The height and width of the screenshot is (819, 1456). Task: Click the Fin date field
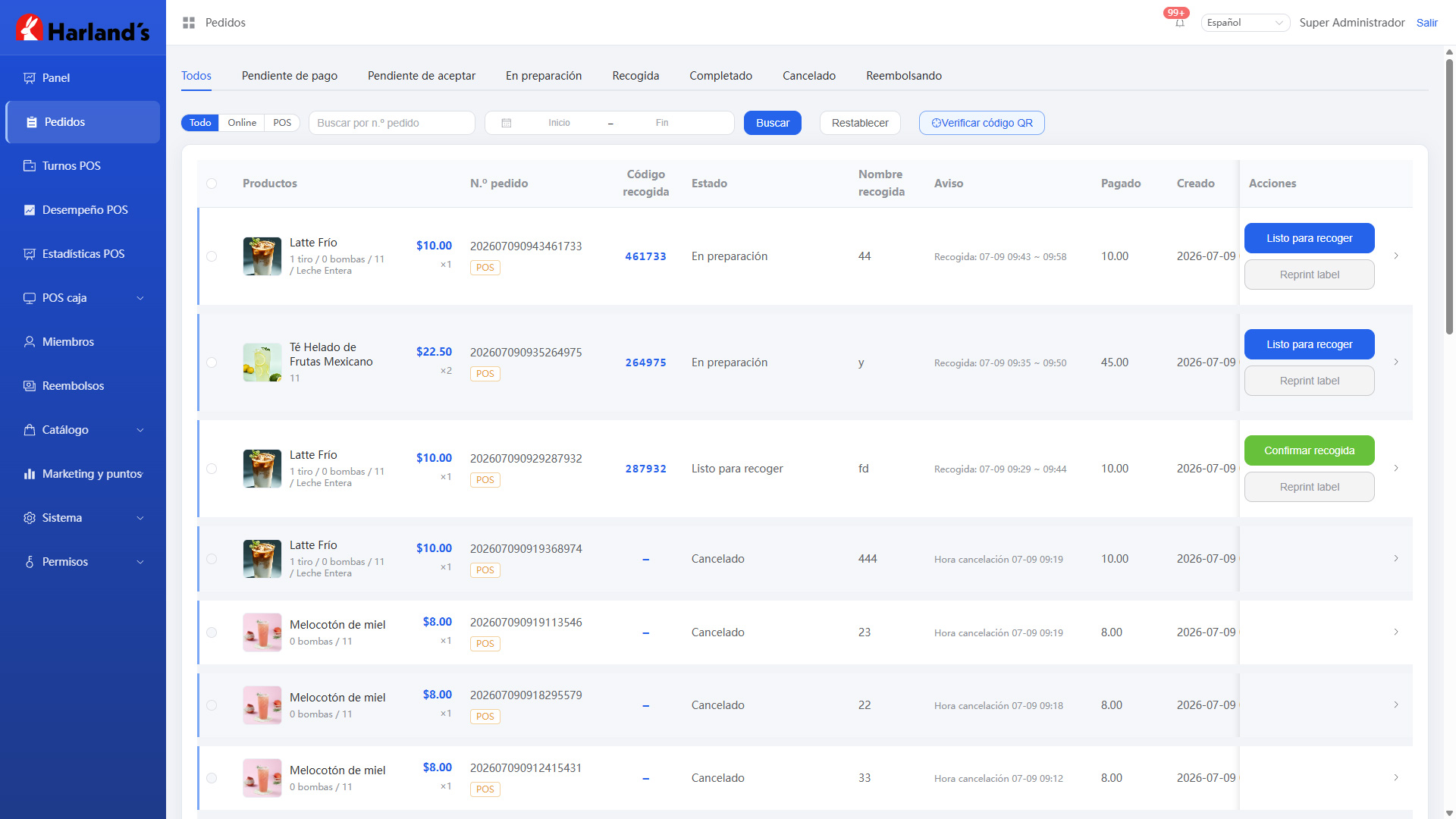pos(662,123)
